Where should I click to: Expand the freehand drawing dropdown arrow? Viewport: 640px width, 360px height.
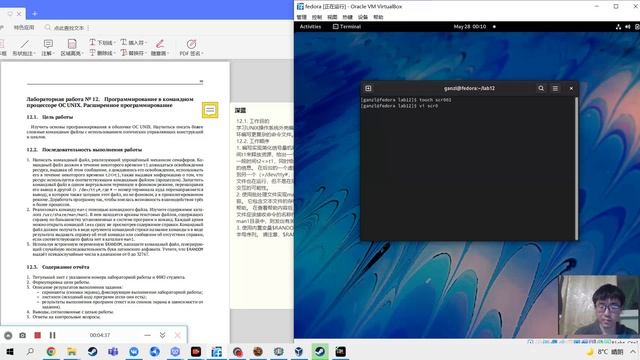click(x=168, y=53)
